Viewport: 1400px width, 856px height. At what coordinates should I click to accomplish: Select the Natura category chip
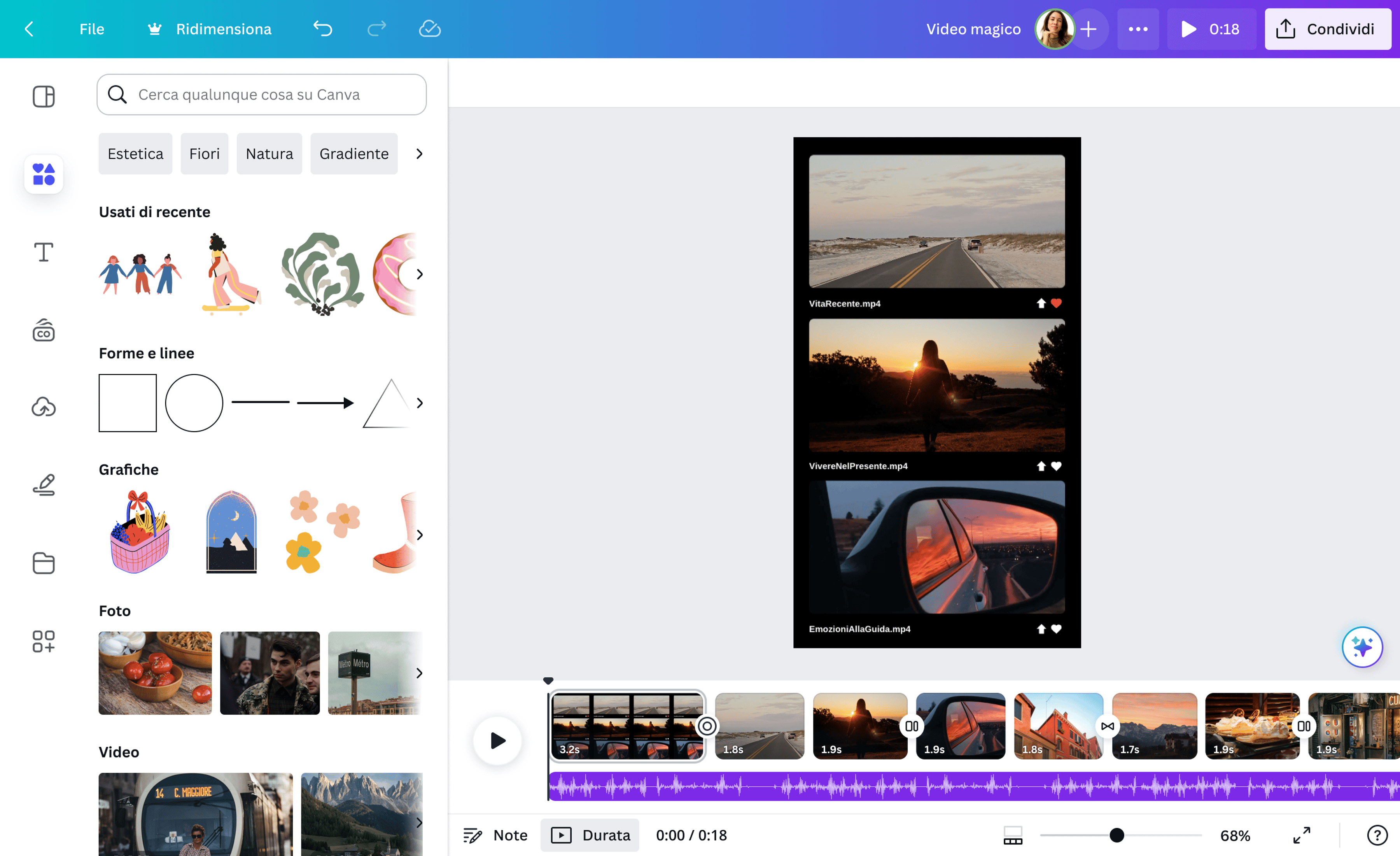(269, 153)
